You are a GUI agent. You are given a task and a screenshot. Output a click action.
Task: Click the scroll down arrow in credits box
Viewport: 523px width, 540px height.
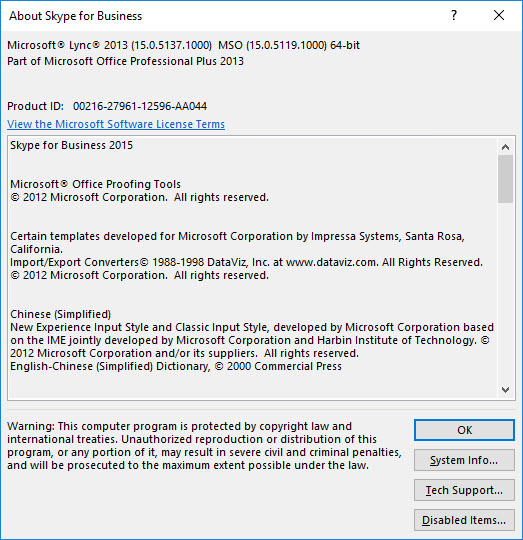pyautogui.click(x=505, y=390)
